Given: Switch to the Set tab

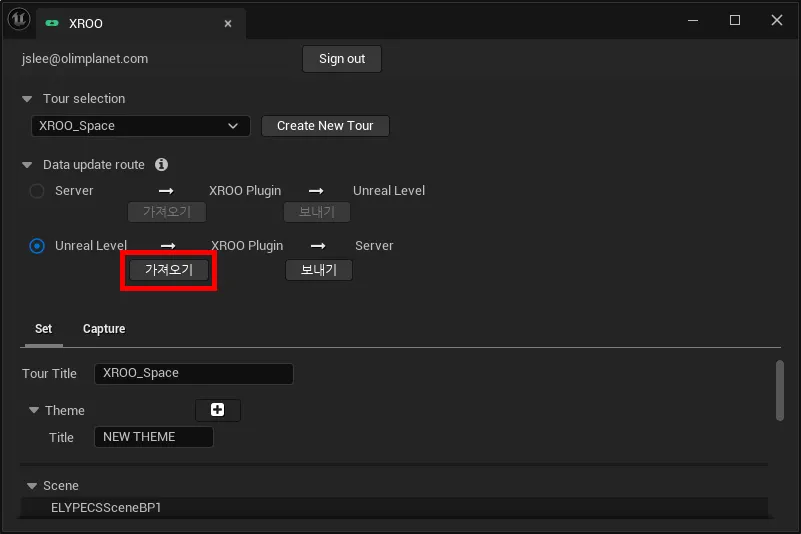Looking at the screenshot, I should [43, 329].
